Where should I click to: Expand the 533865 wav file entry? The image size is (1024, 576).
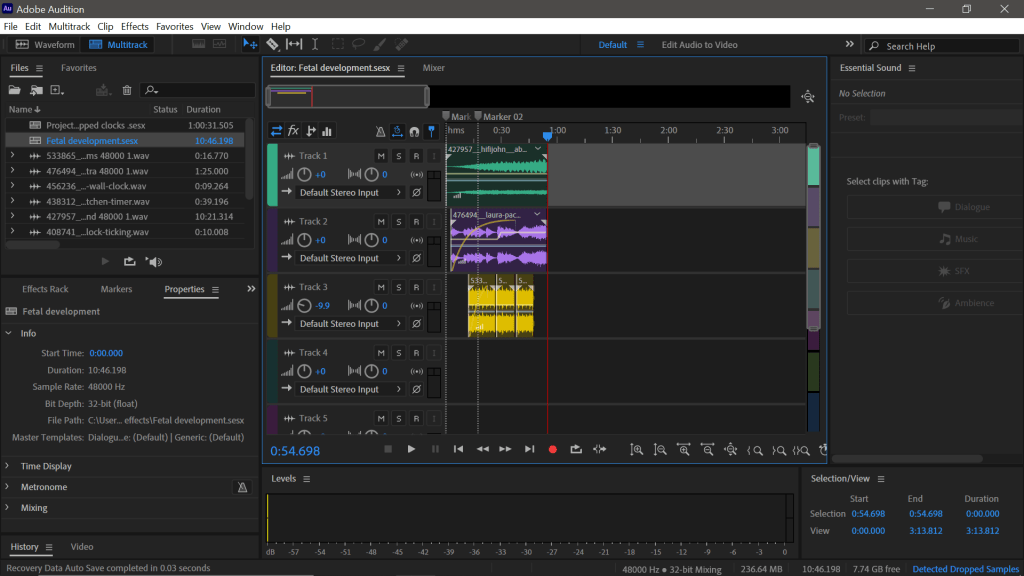click(12, 156)
